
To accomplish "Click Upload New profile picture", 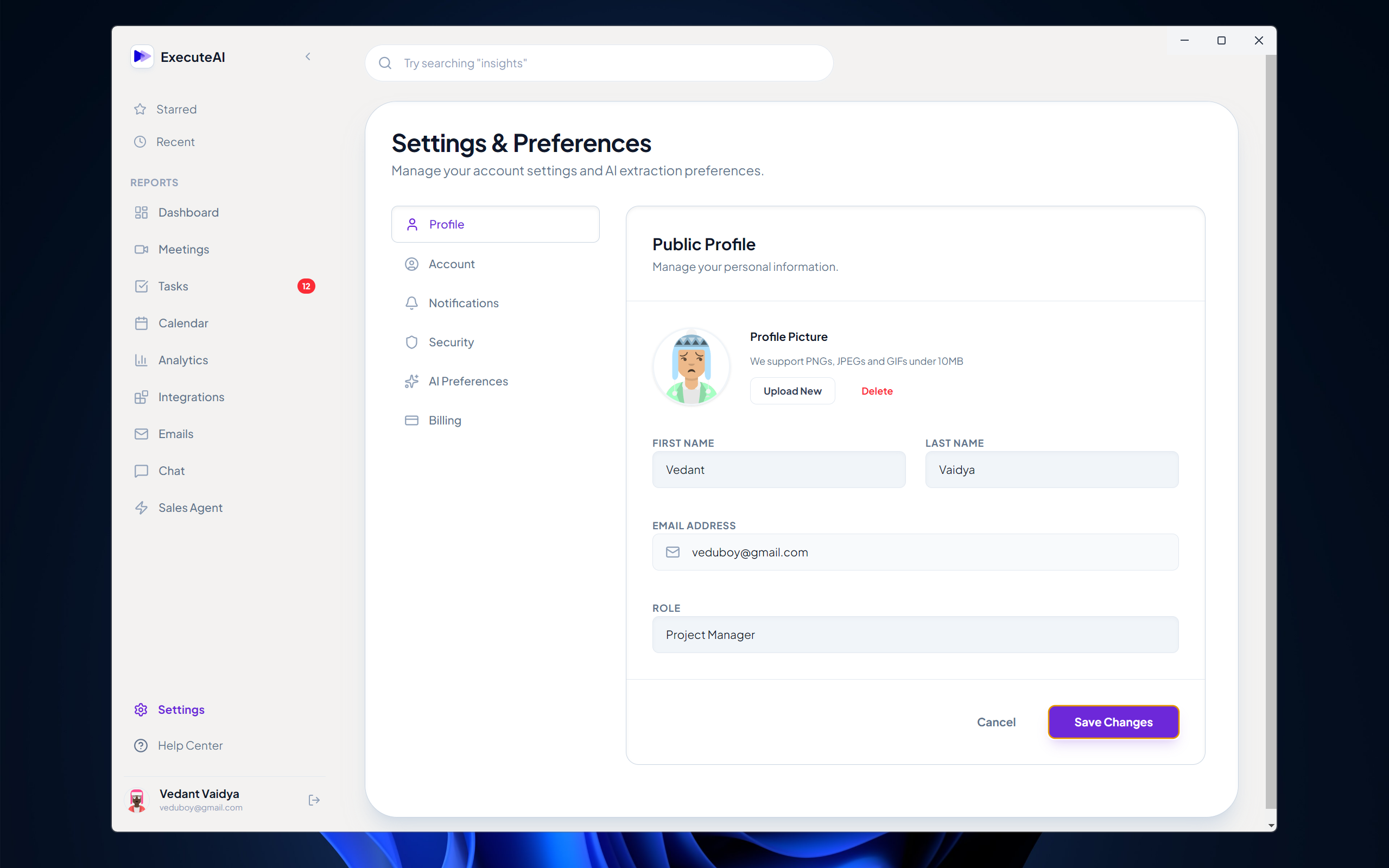I will pyautogui.click(x=791, y=391).
